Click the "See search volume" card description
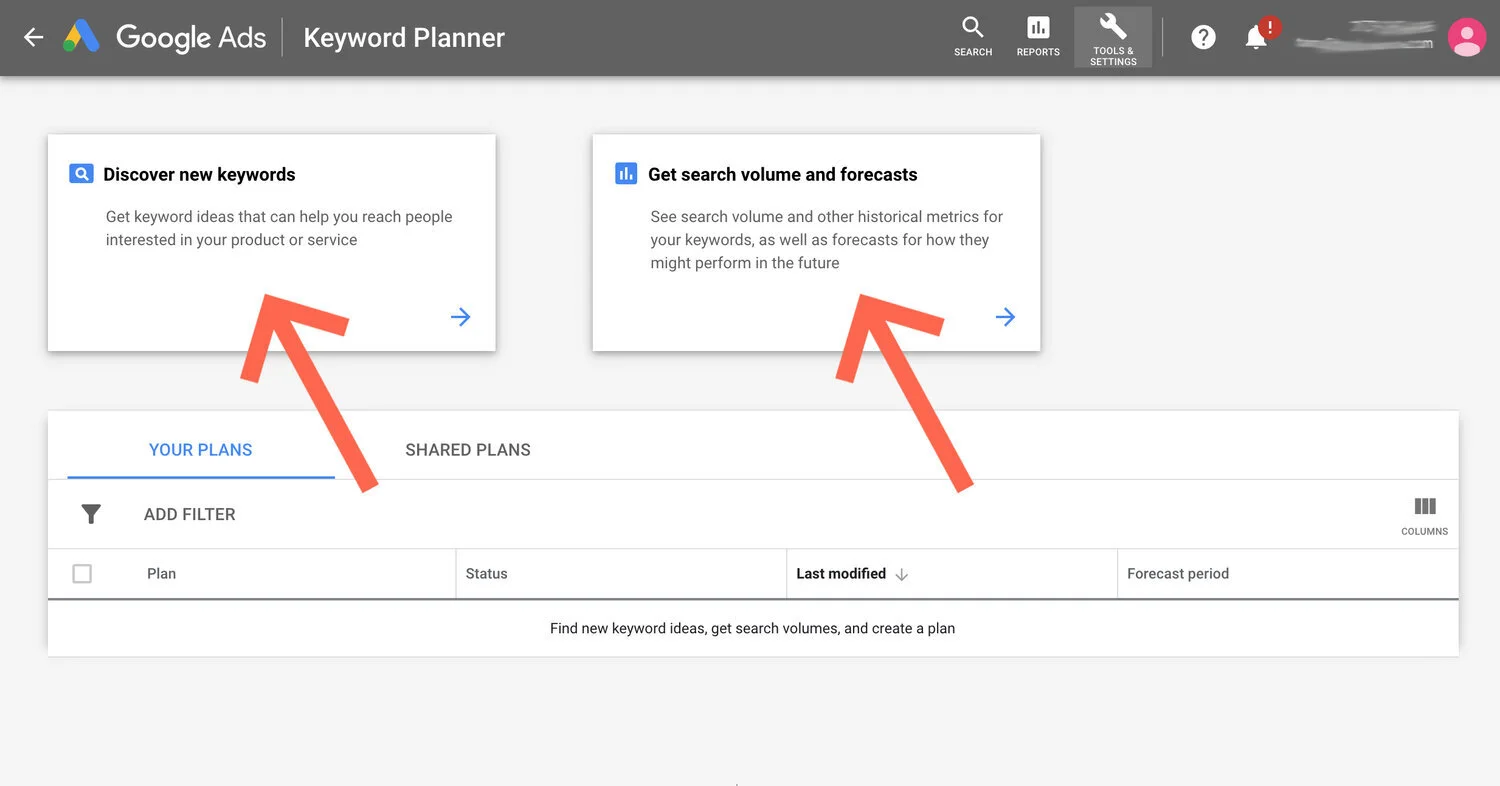 pyautogui.click(x=826, y=240)
